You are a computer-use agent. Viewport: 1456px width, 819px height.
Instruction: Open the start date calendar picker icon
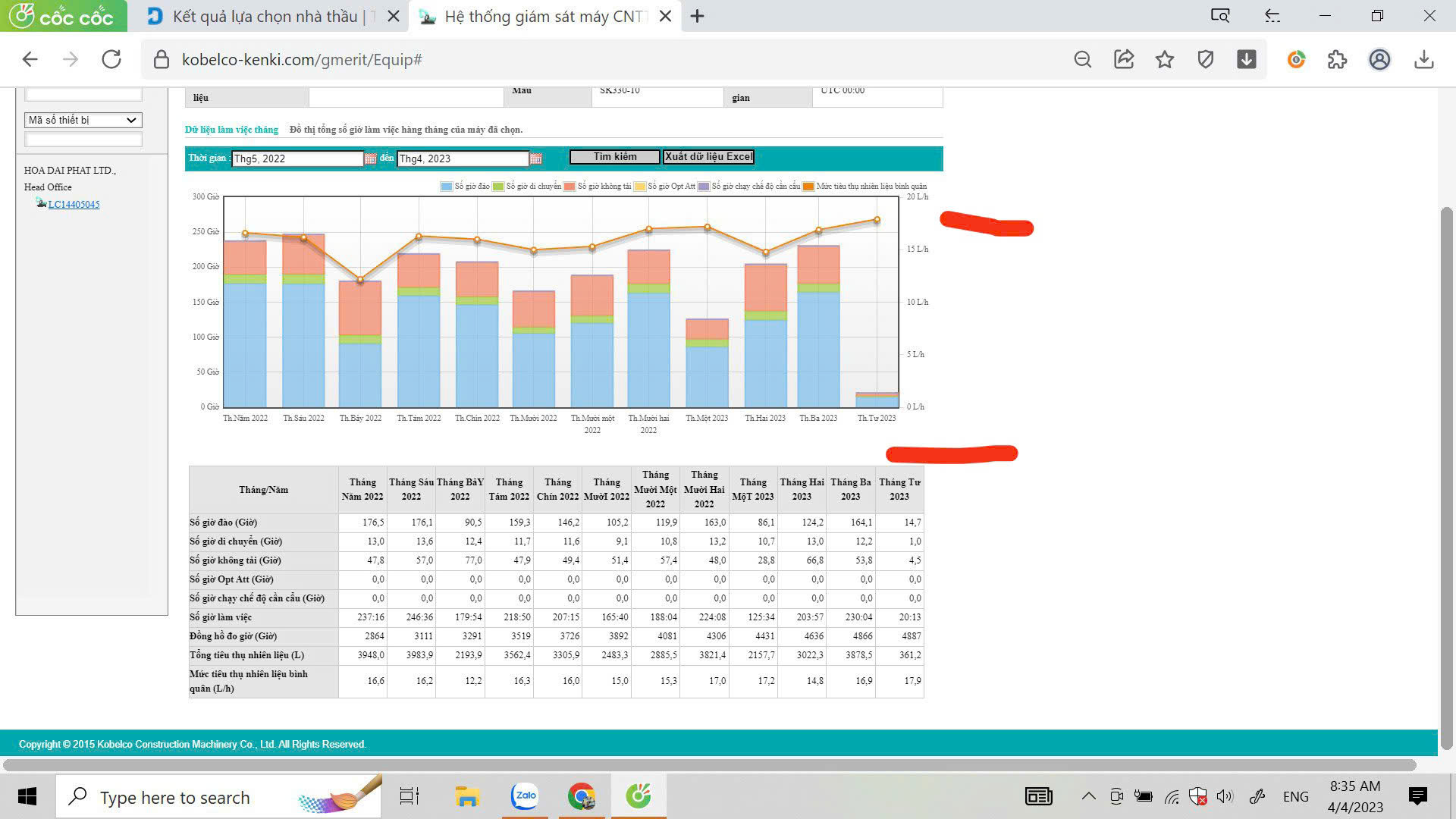click(370, 158)
